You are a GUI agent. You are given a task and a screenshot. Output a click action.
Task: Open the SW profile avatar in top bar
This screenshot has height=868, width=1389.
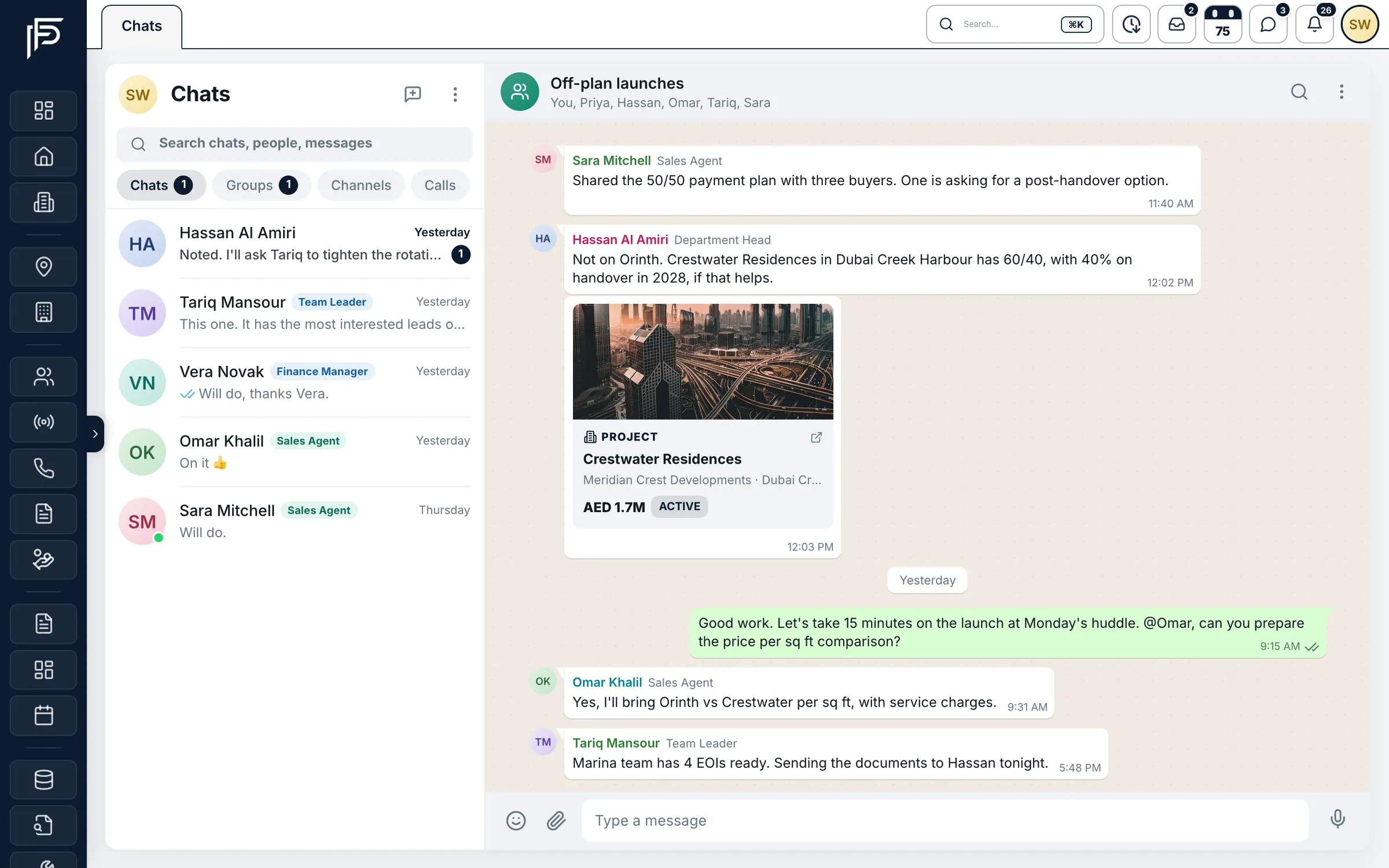pos(1359,24)
